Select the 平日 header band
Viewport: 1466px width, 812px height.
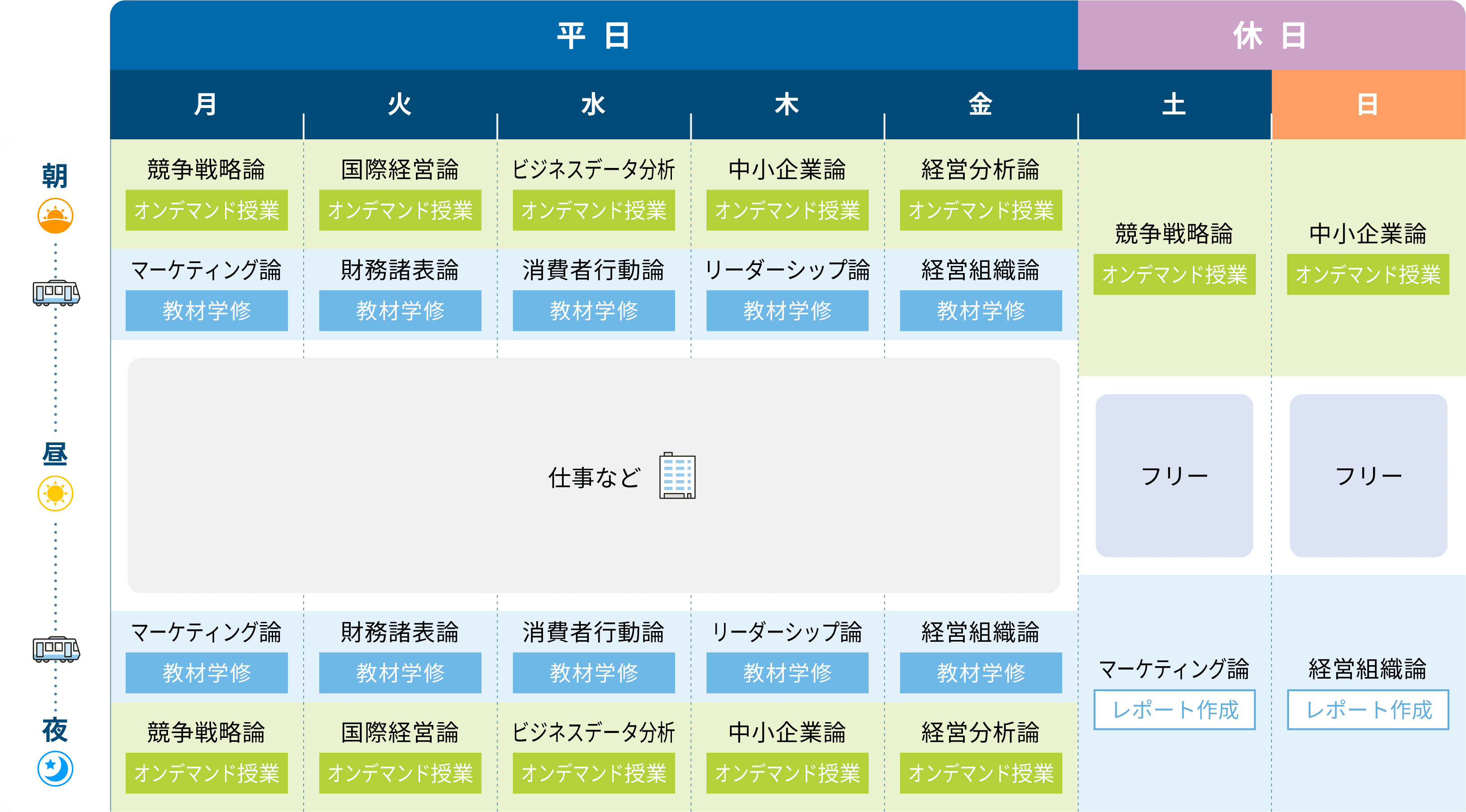coord(594,35)
